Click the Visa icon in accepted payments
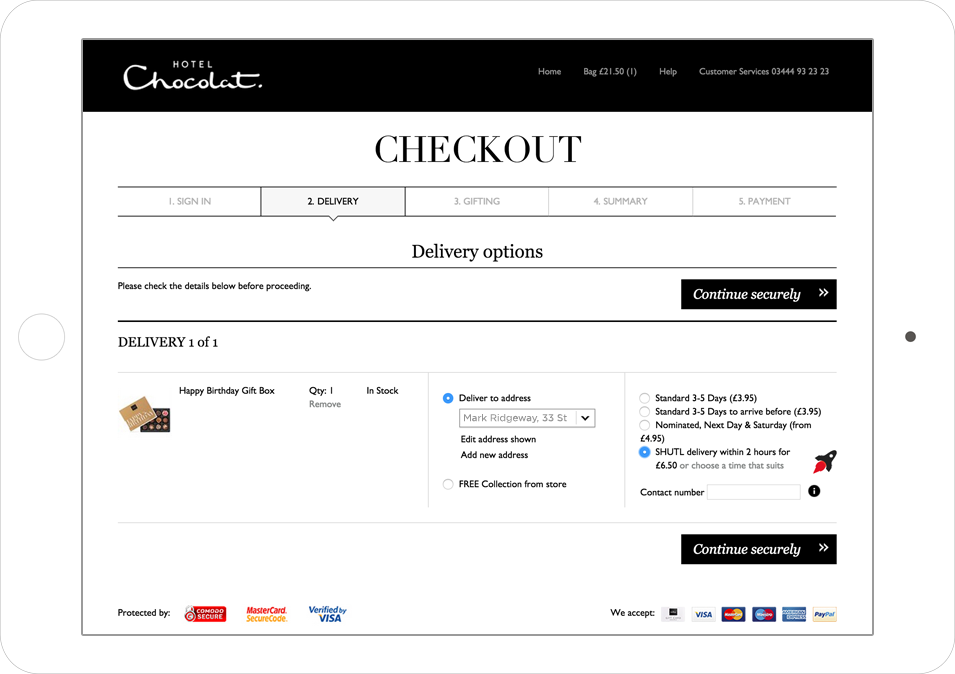Screen dimensions: 955x674 tap(703, 614)
